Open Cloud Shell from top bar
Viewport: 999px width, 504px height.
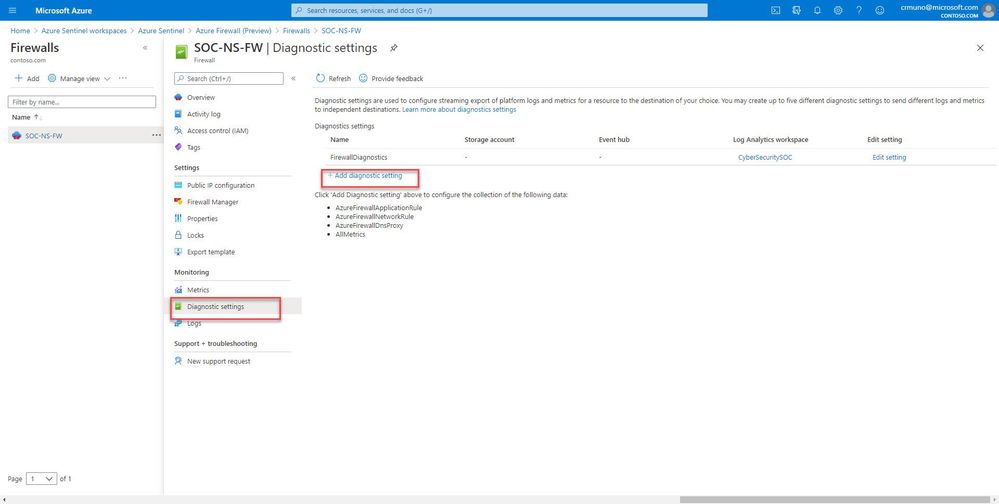pyautogui.click(x=775, y=10)
